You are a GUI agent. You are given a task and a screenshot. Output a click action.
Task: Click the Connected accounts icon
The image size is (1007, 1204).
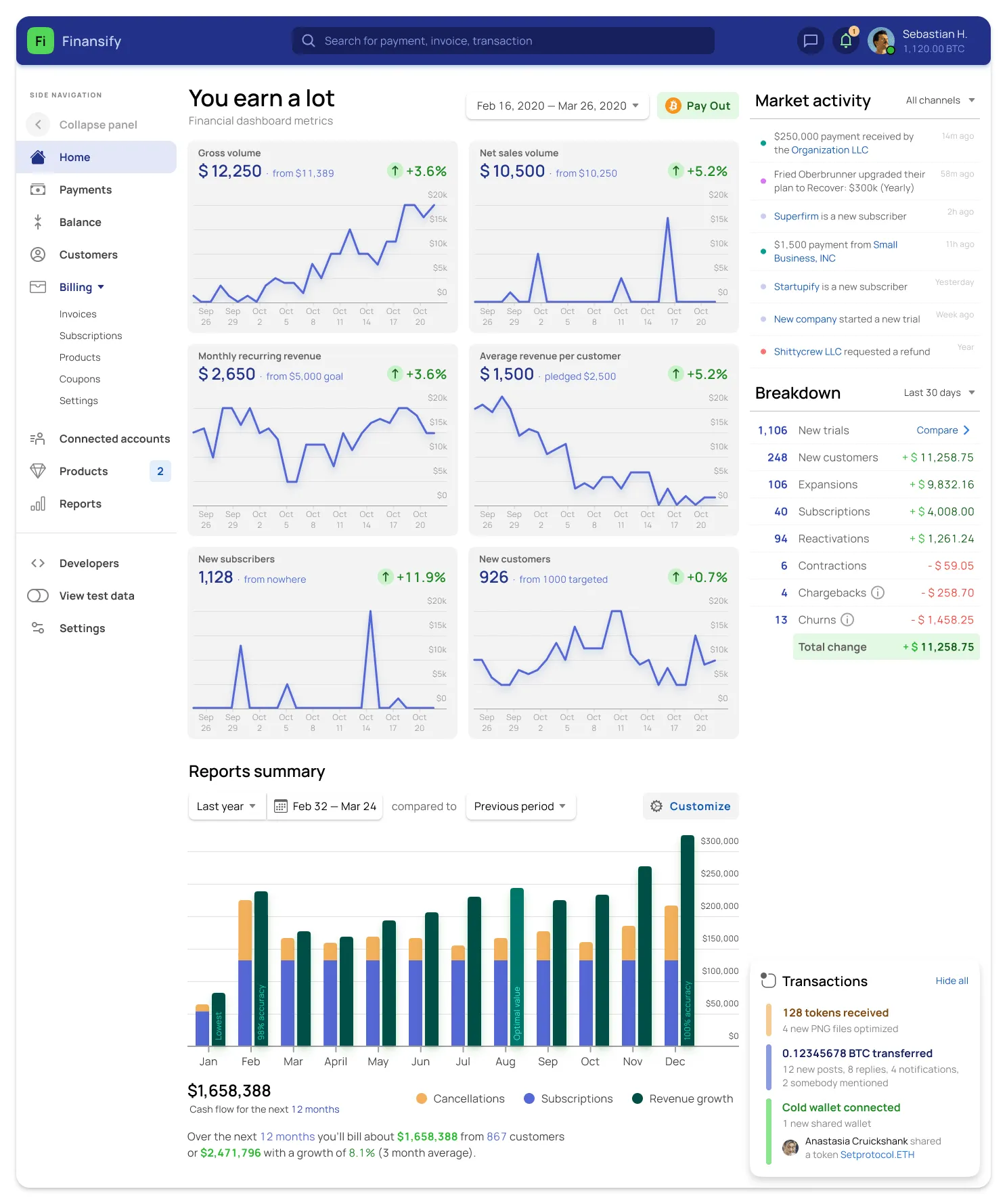coord(38,439)
